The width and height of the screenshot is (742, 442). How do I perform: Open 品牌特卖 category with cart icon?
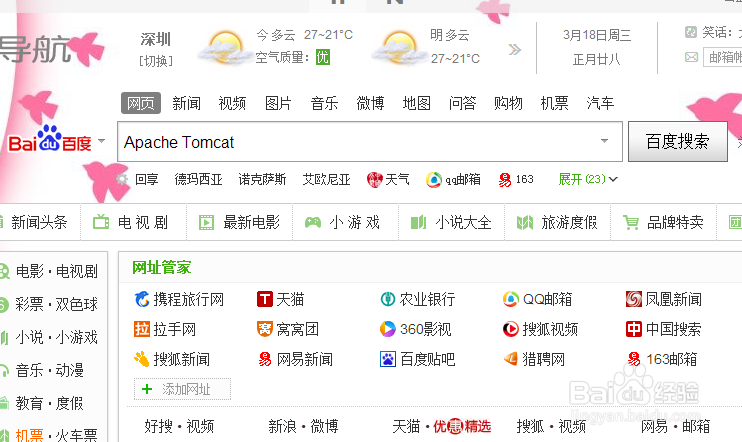coord(663,222)
